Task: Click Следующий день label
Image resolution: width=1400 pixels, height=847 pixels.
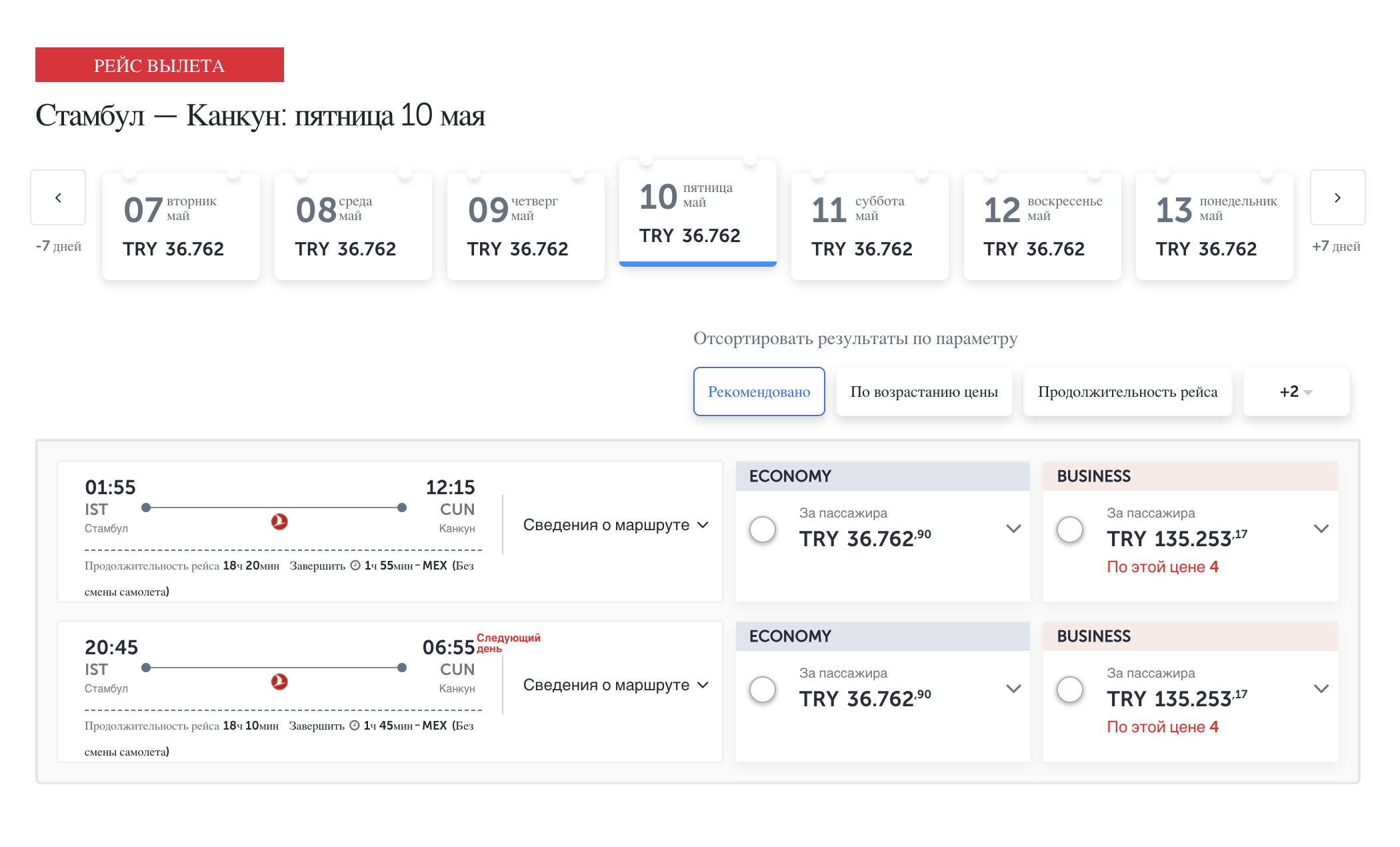Action: (x=509, y=643)
